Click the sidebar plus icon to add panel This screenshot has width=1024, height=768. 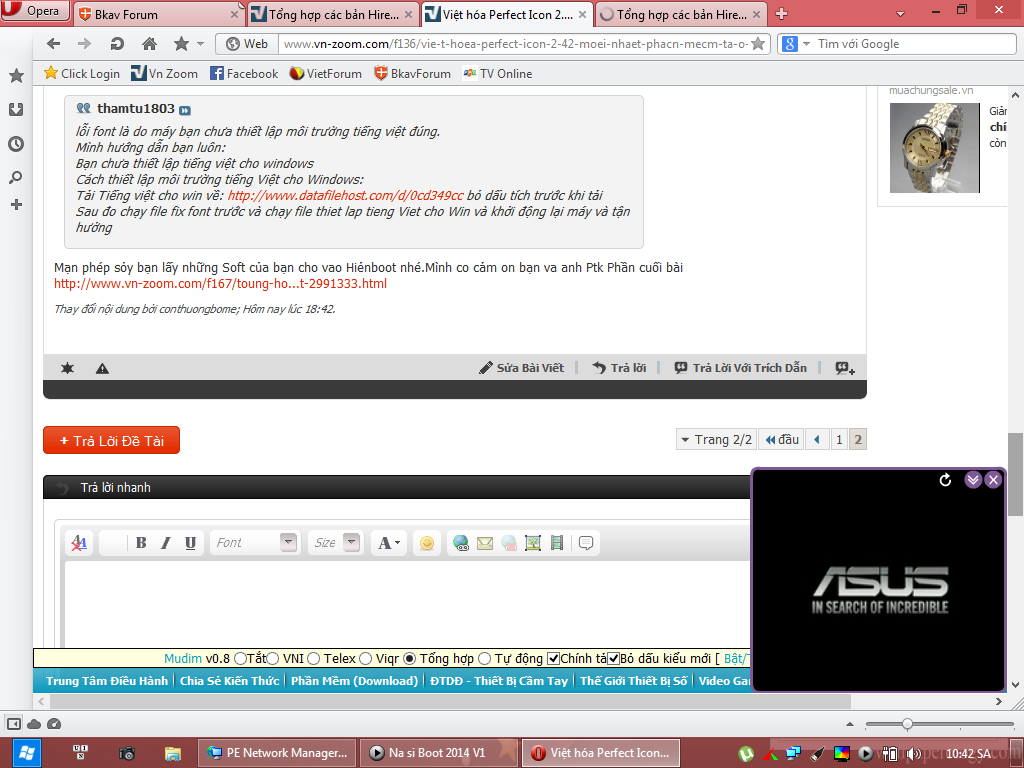click(16, 204)
